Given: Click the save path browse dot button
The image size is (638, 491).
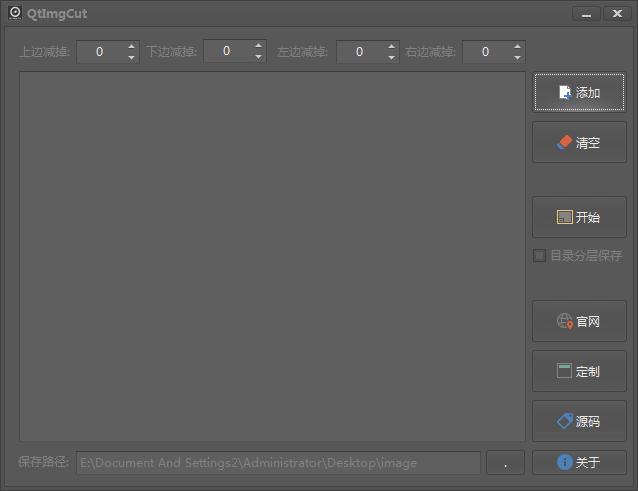Looking at the screenshot, I should coord(505,463).
